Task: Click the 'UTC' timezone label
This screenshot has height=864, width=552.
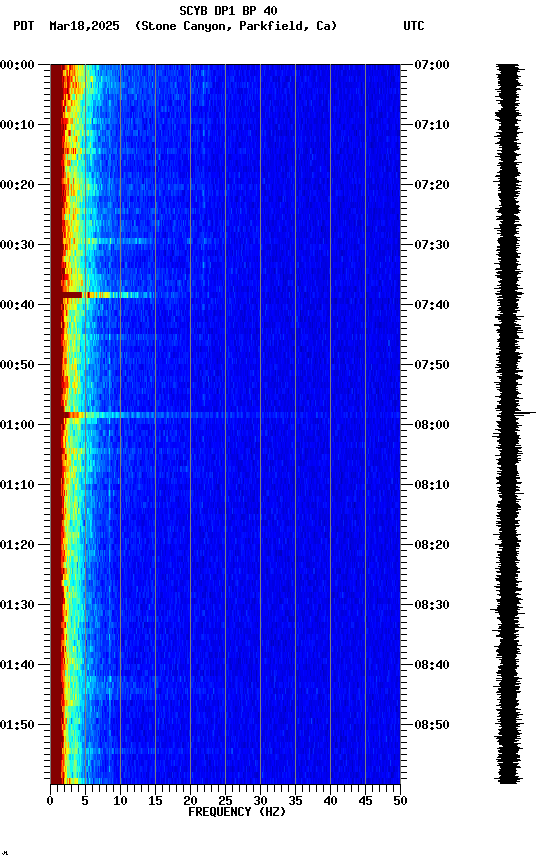Action: click(414, 26)
